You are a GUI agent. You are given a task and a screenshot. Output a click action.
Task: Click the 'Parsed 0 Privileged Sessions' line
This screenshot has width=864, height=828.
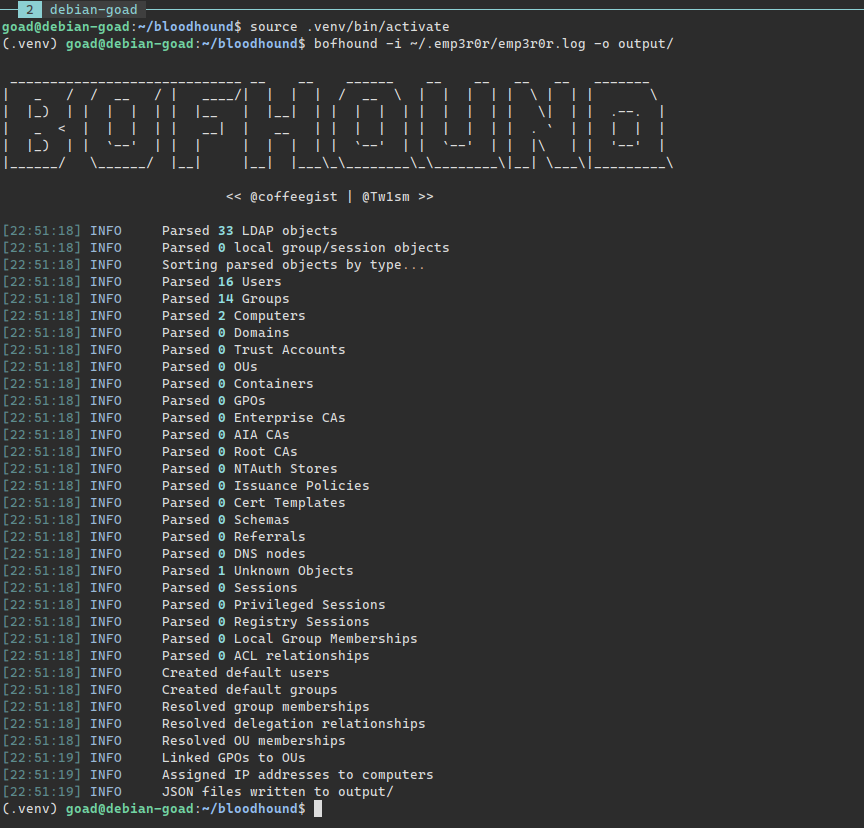(x=273, y=605)
